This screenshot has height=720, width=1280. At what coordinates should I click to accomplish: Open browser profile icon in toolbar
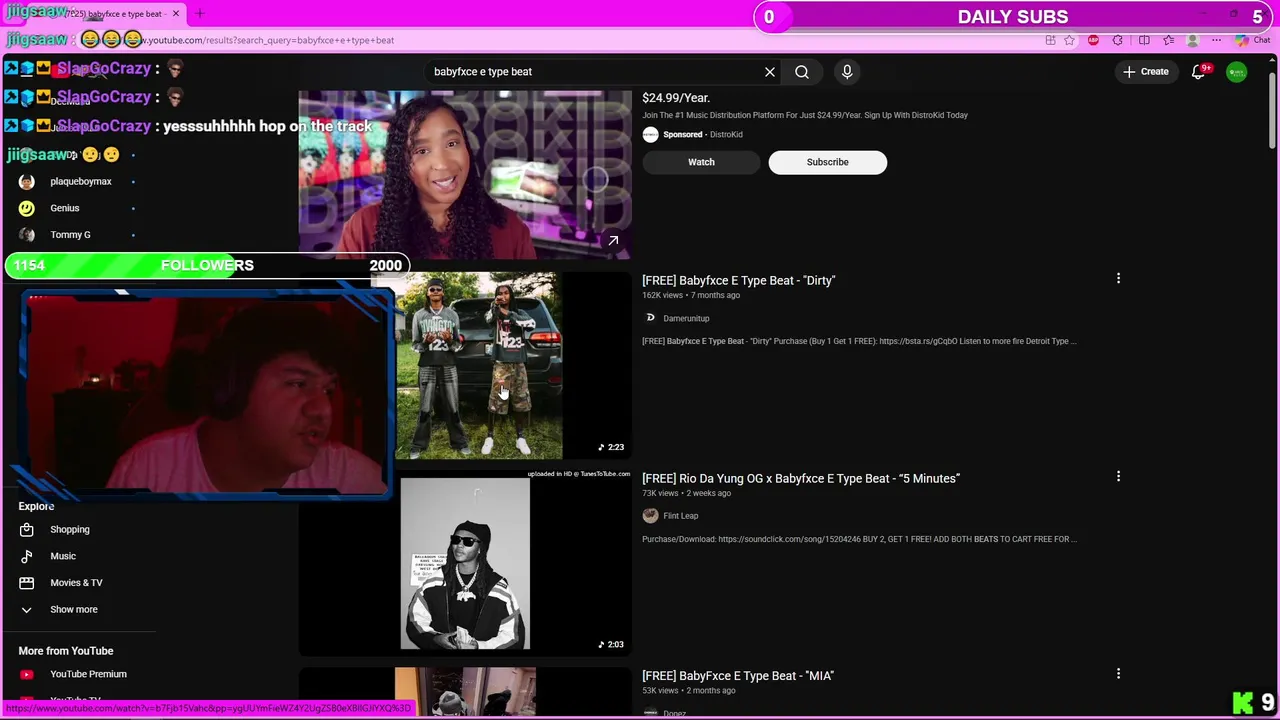click(x=1192, y=40)
